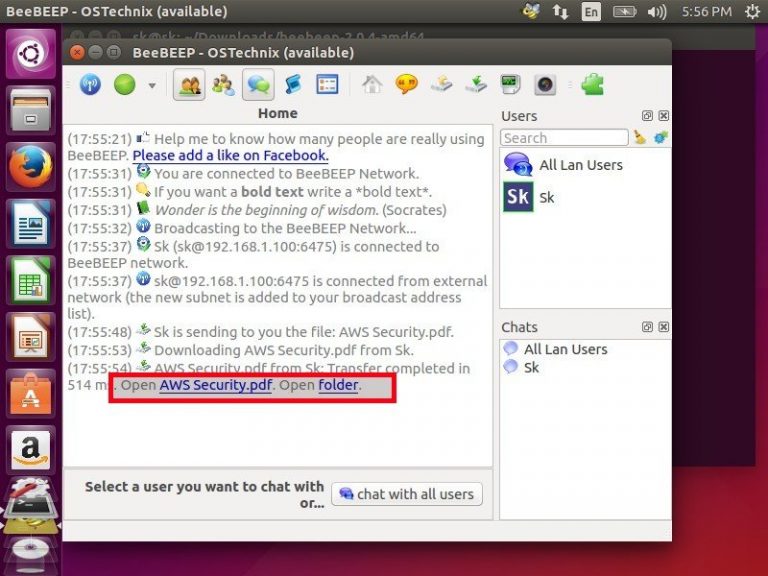Screen dimensions: 768x576
Task: Launch Firefox from the dock
Action: pos(30,167)
